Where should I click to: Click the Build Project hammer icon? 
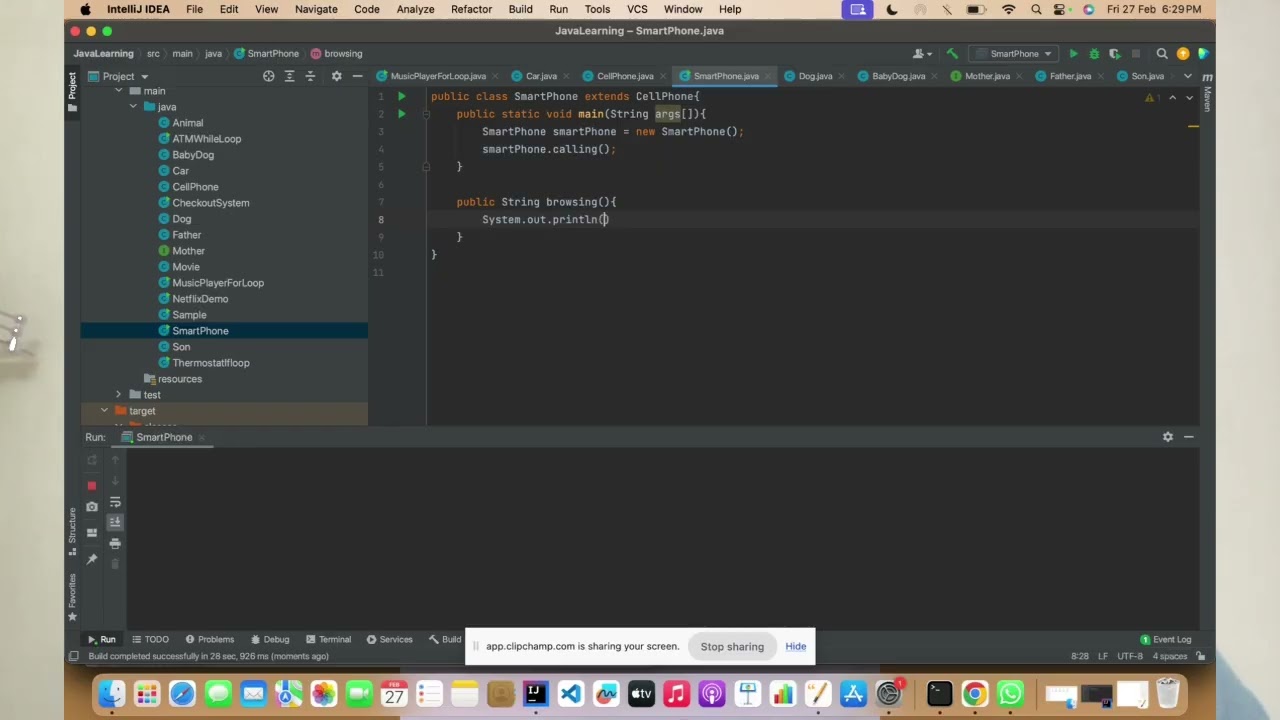[x=952, y=54]
